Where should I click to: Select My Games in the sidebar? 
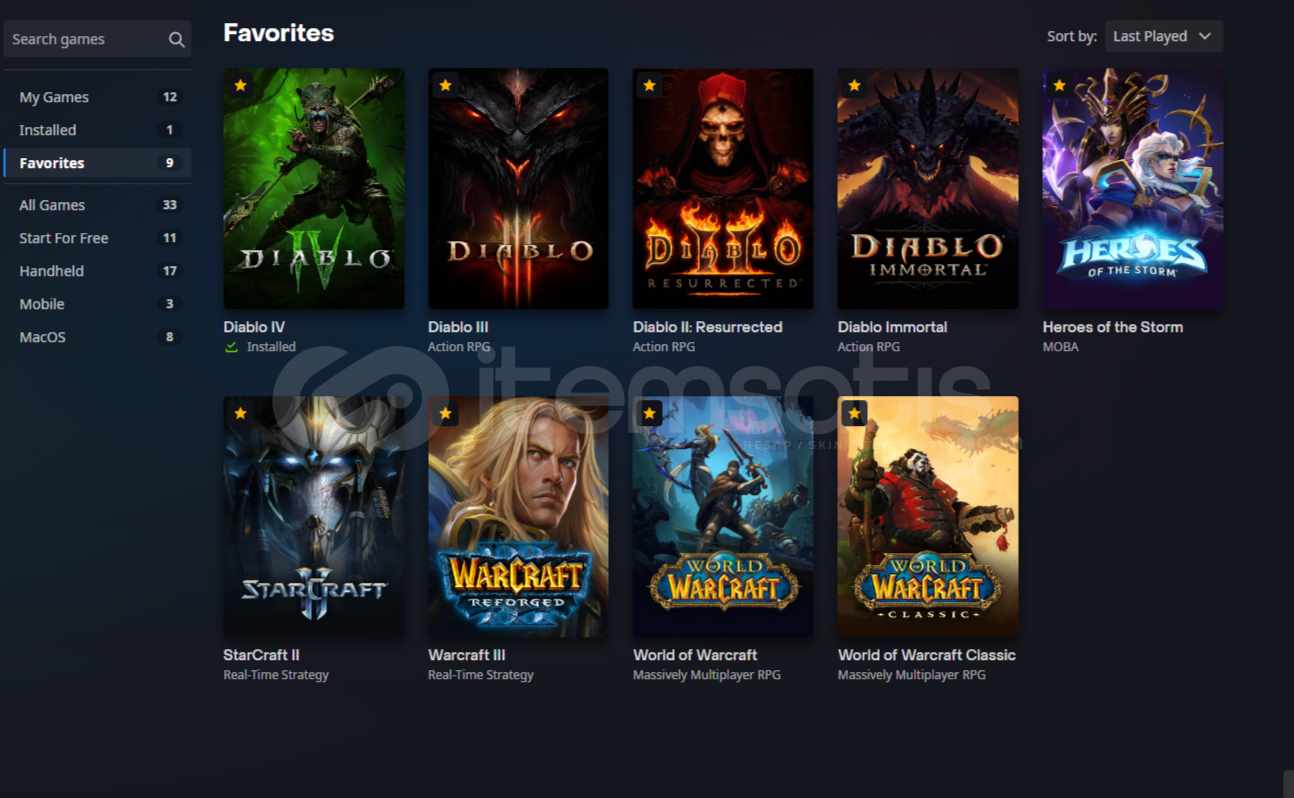click(98, 97)
